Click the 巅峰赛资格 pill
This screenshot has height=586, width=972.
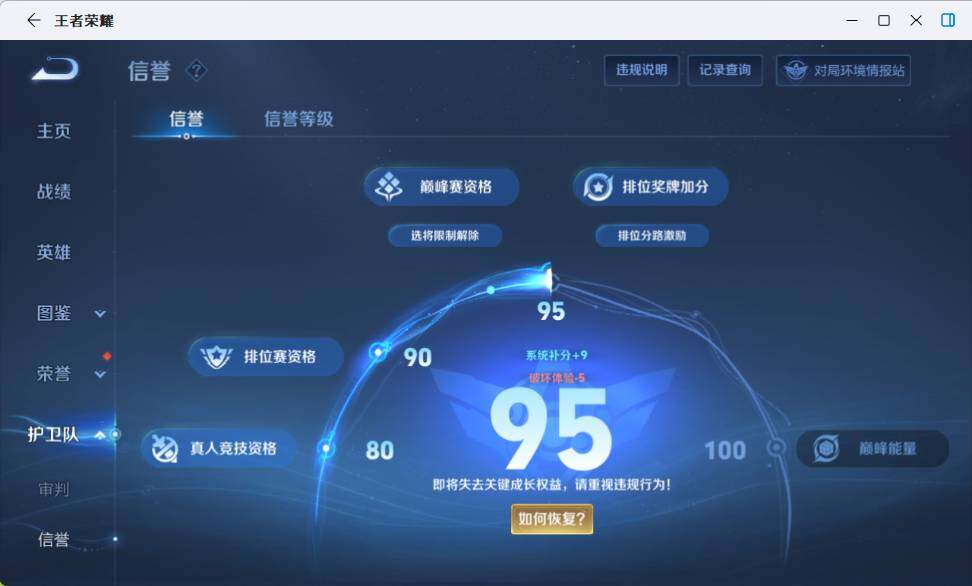click(x=441, y=187)
